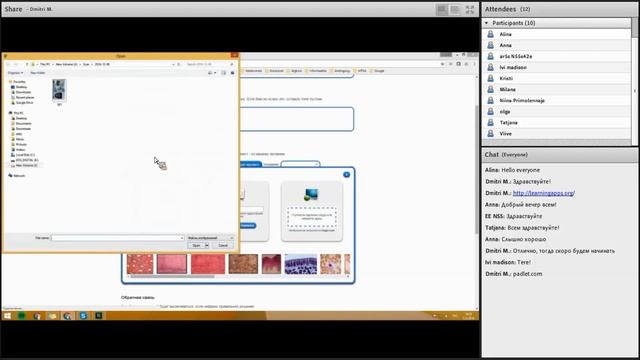
Task: Open Skype from the taskbar
Action: [83, 316]
